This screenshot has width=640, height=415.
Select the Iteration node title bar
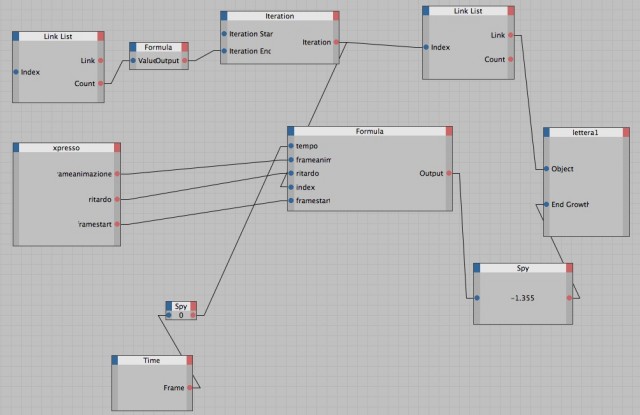pos(280,16)
